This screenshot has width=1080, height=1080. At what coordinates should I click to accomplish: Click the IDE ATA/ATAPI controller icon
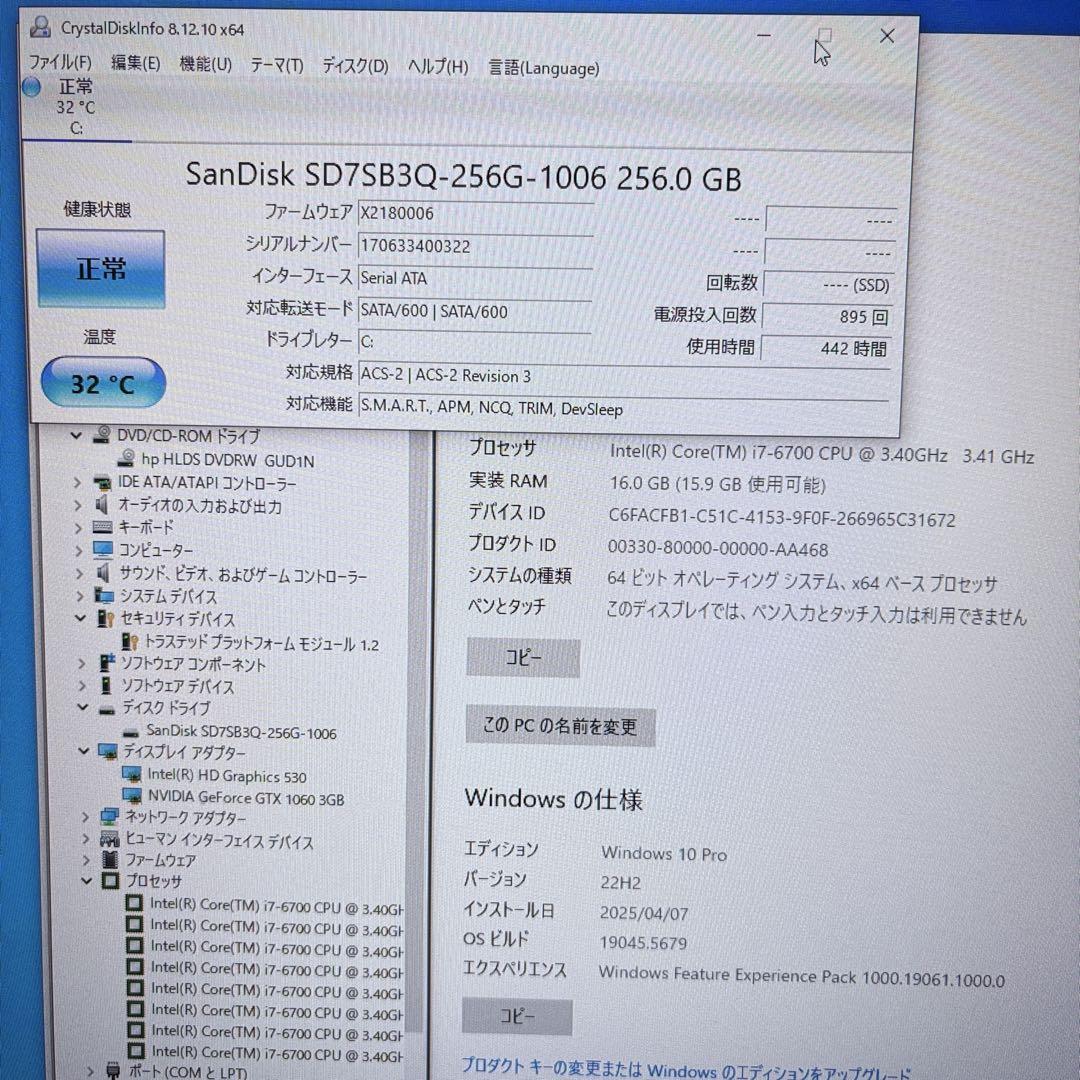pyautogui.click(x=102, y=483)
